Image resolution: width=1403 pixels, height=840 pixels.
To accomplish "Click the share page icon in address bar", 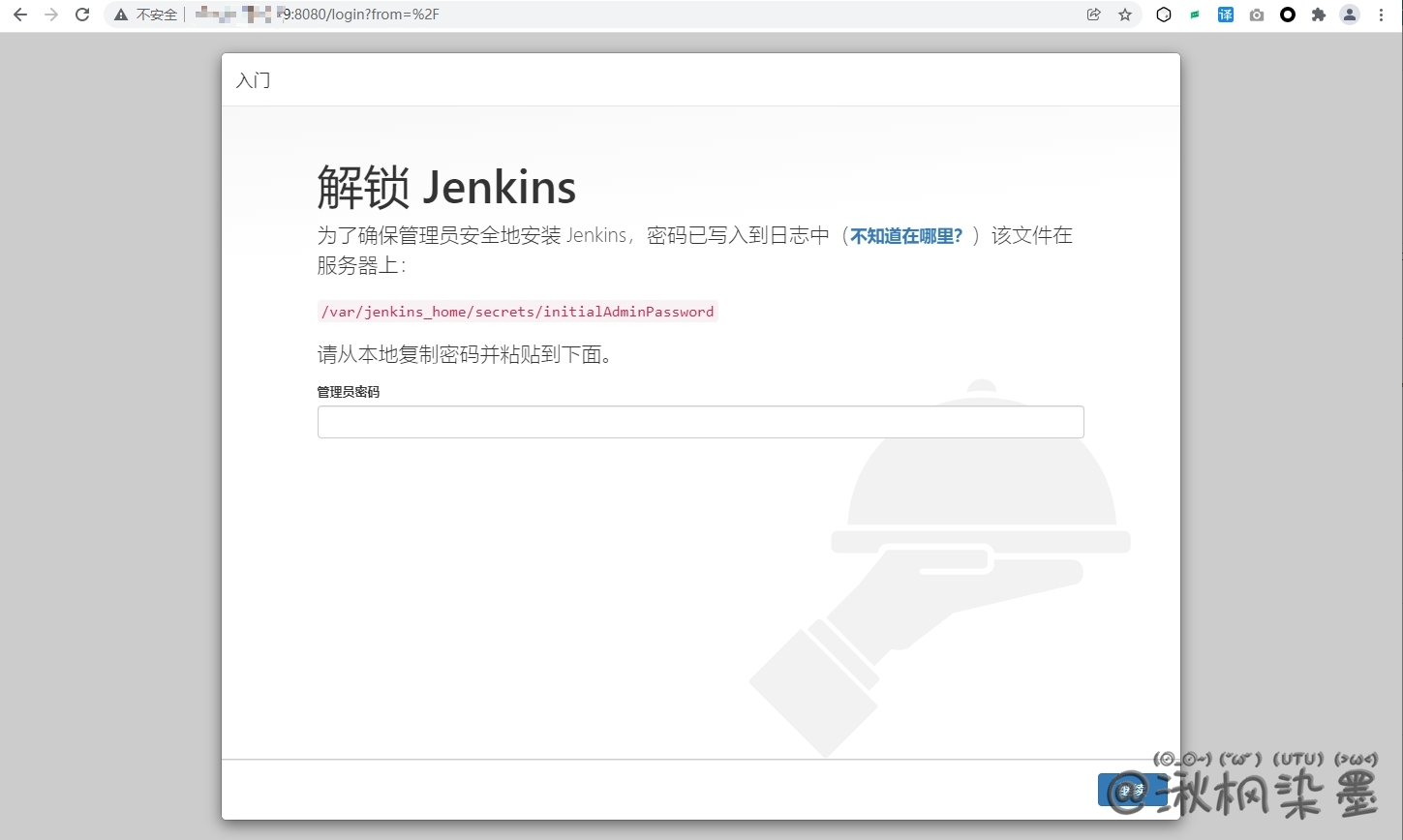I will 1093,15.
